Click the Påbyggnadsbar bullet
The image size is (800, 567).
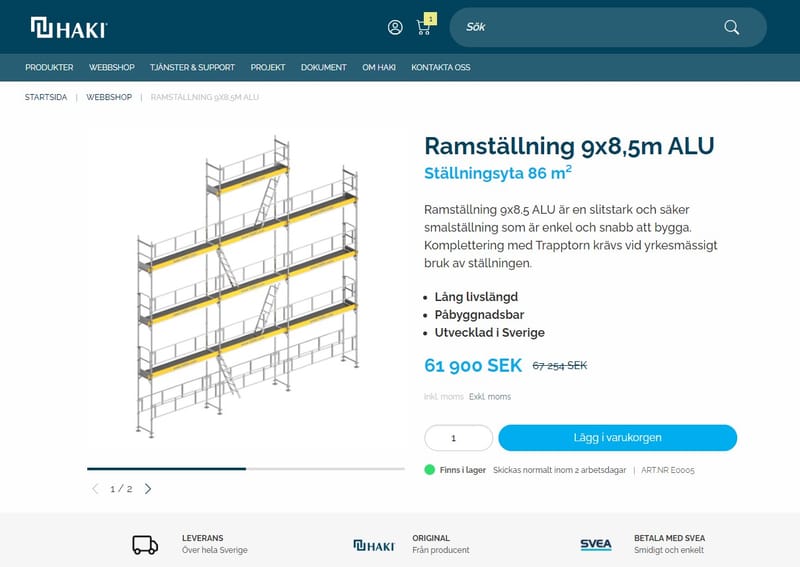click(x=479, y=315)
